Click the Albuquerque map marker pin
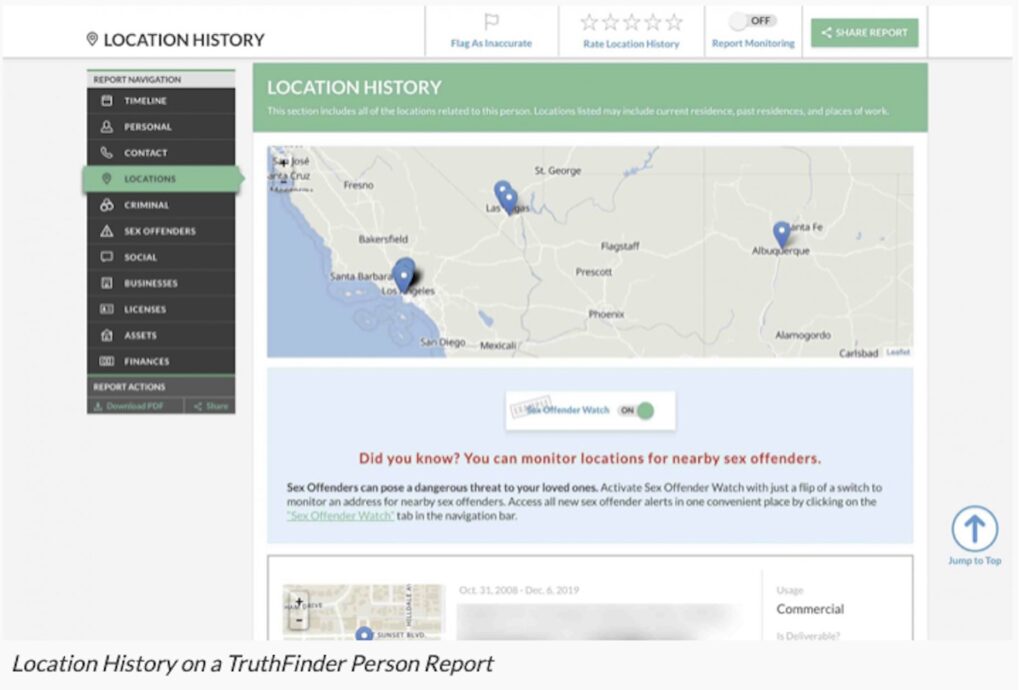 (781, 234)
